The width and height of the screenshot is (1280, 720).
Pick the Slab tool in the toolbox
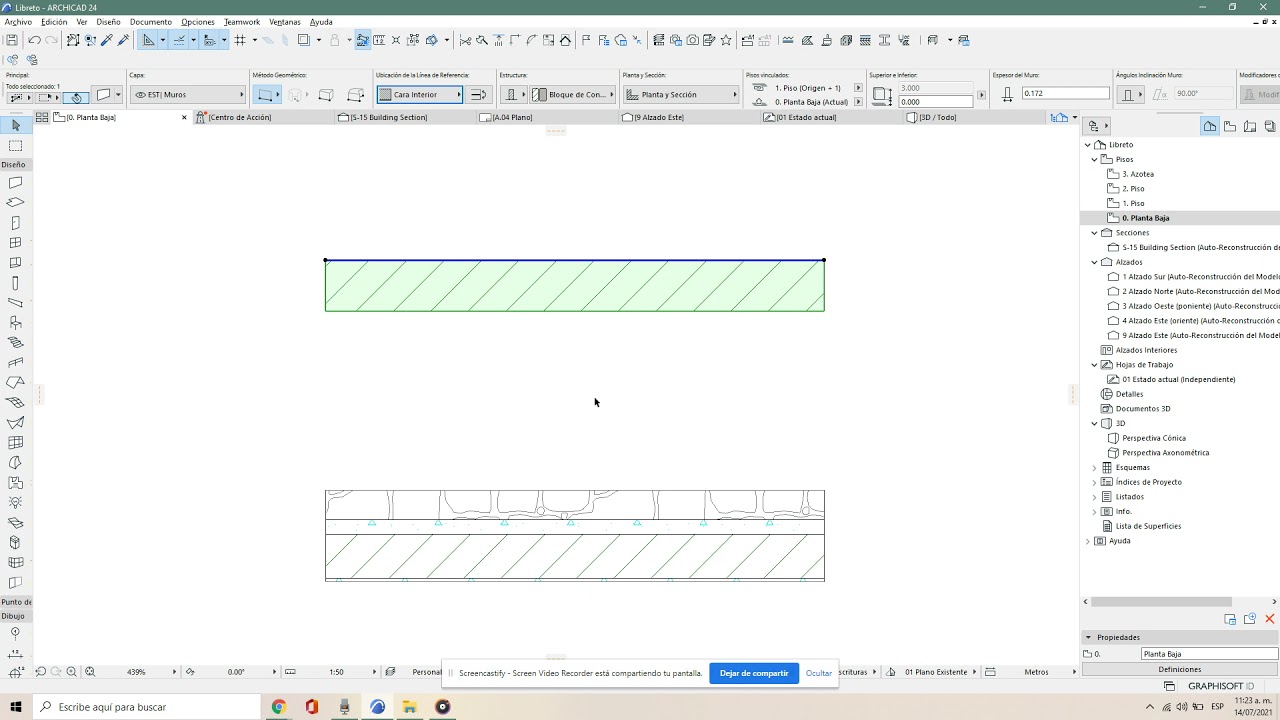(15, 203)
